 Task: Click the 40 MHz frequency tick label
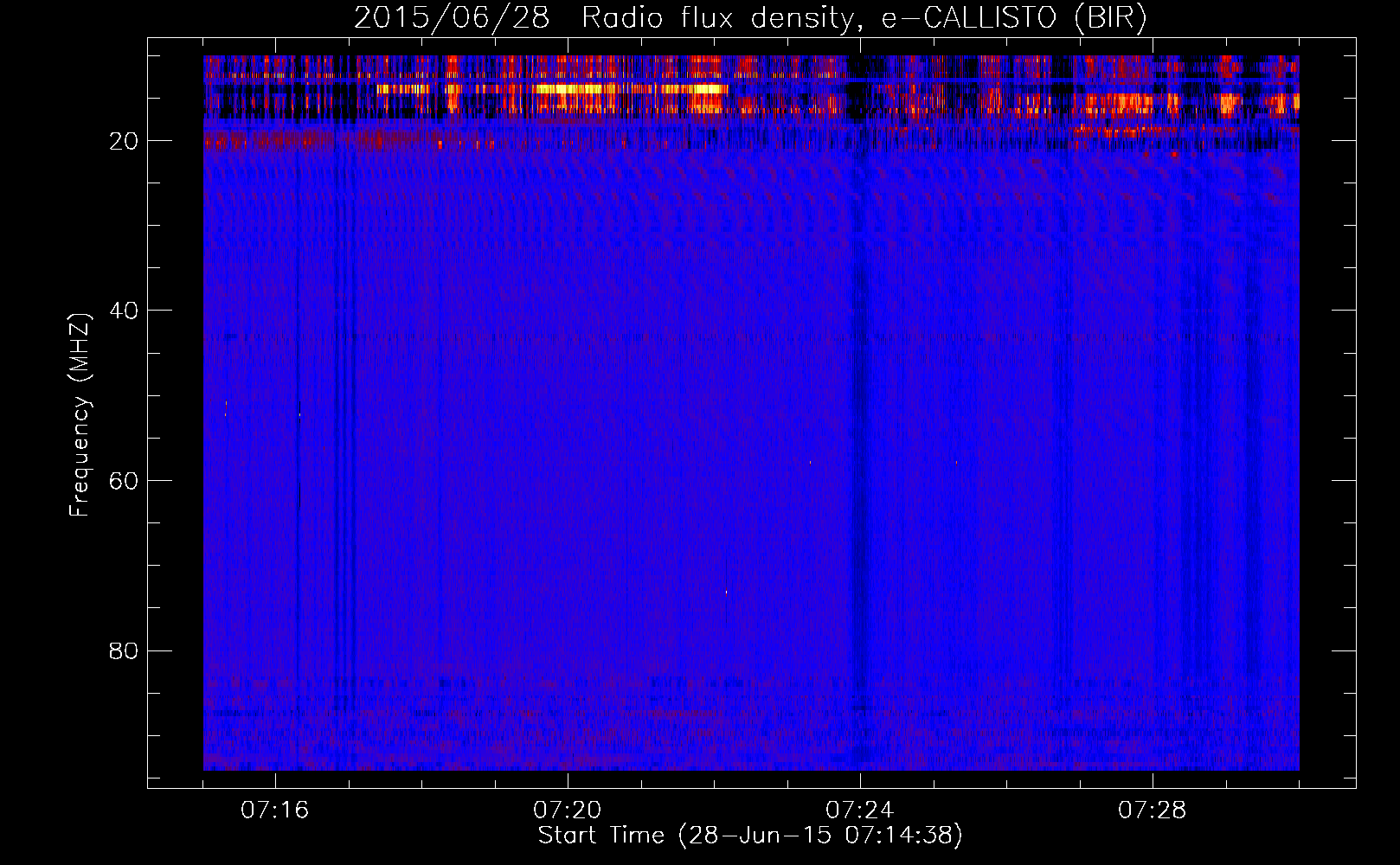click(x=125, y=311)
